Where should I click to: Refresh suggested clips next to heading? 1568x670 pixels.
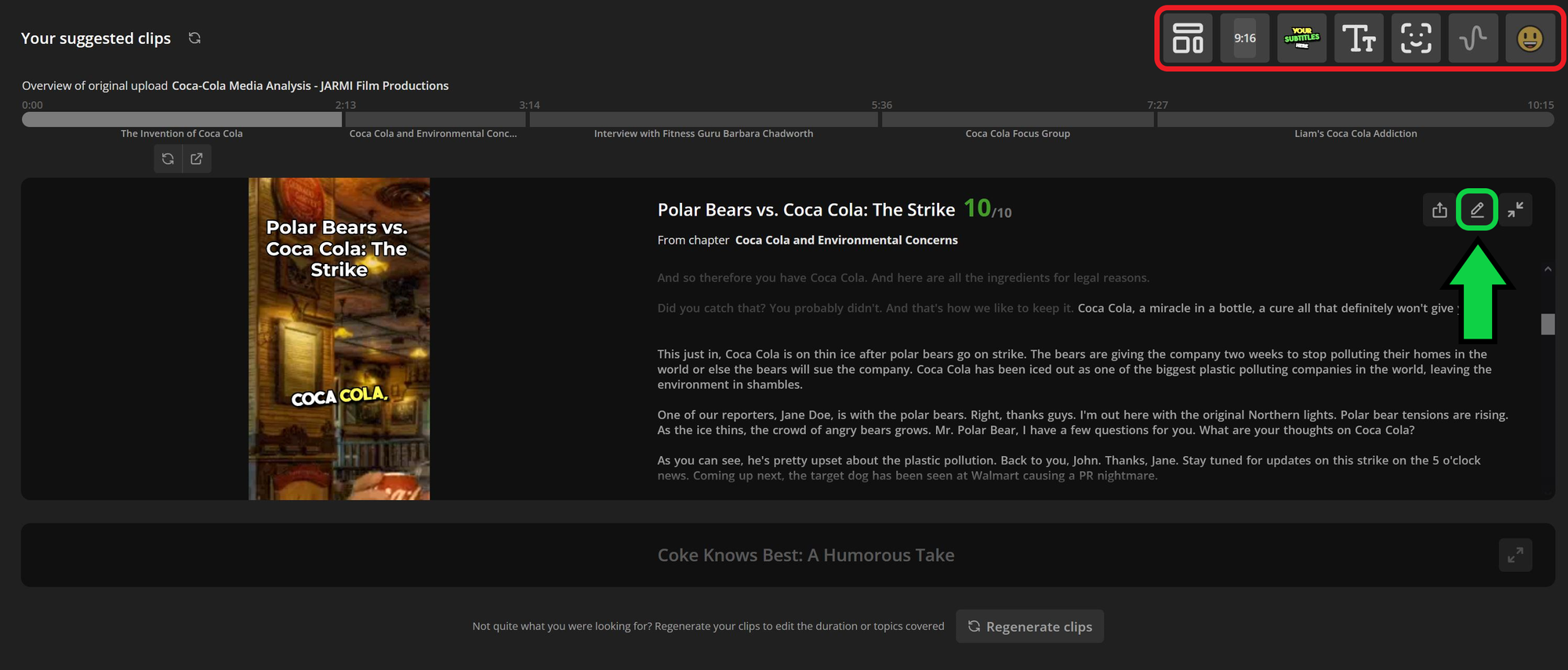click(x=194, y=38)
